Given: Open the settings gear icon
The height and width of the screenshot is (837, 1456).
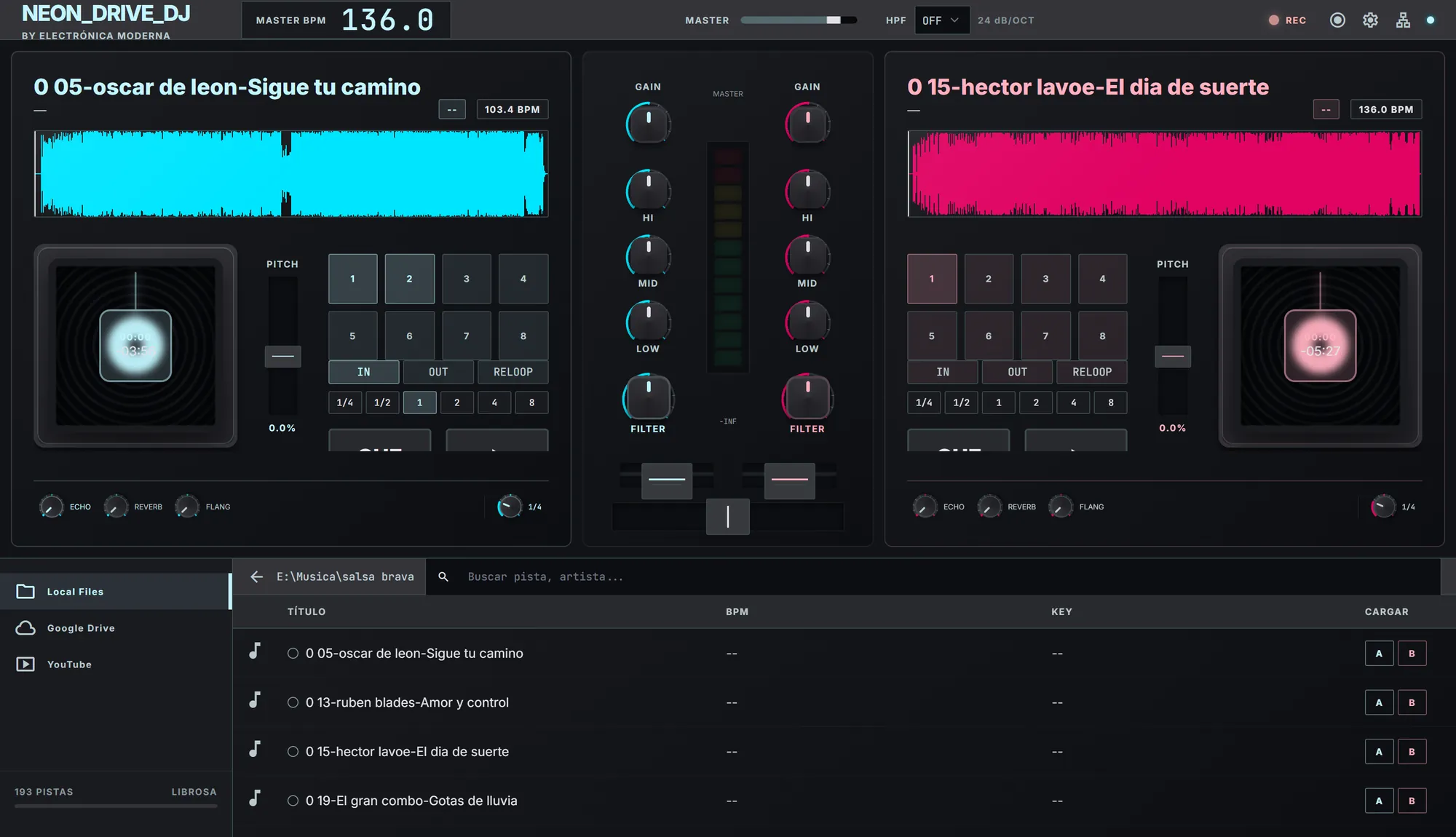Looking at the screenshot, I should pos(1370,20).
